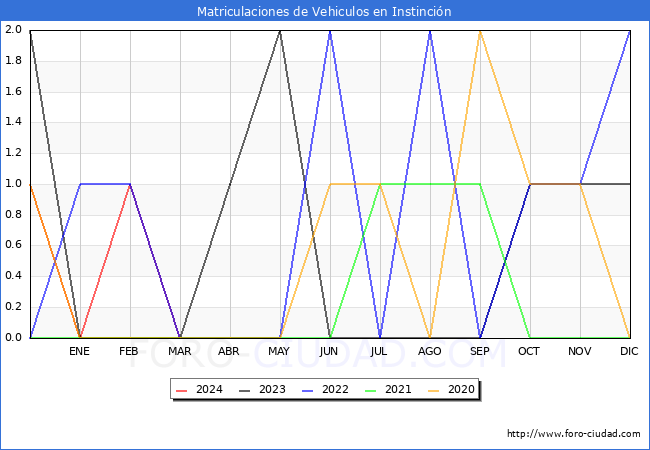Screen dimensions: 650x450
Task: Click the 2023 line peak at MAY
Action: tap(280, 31)
